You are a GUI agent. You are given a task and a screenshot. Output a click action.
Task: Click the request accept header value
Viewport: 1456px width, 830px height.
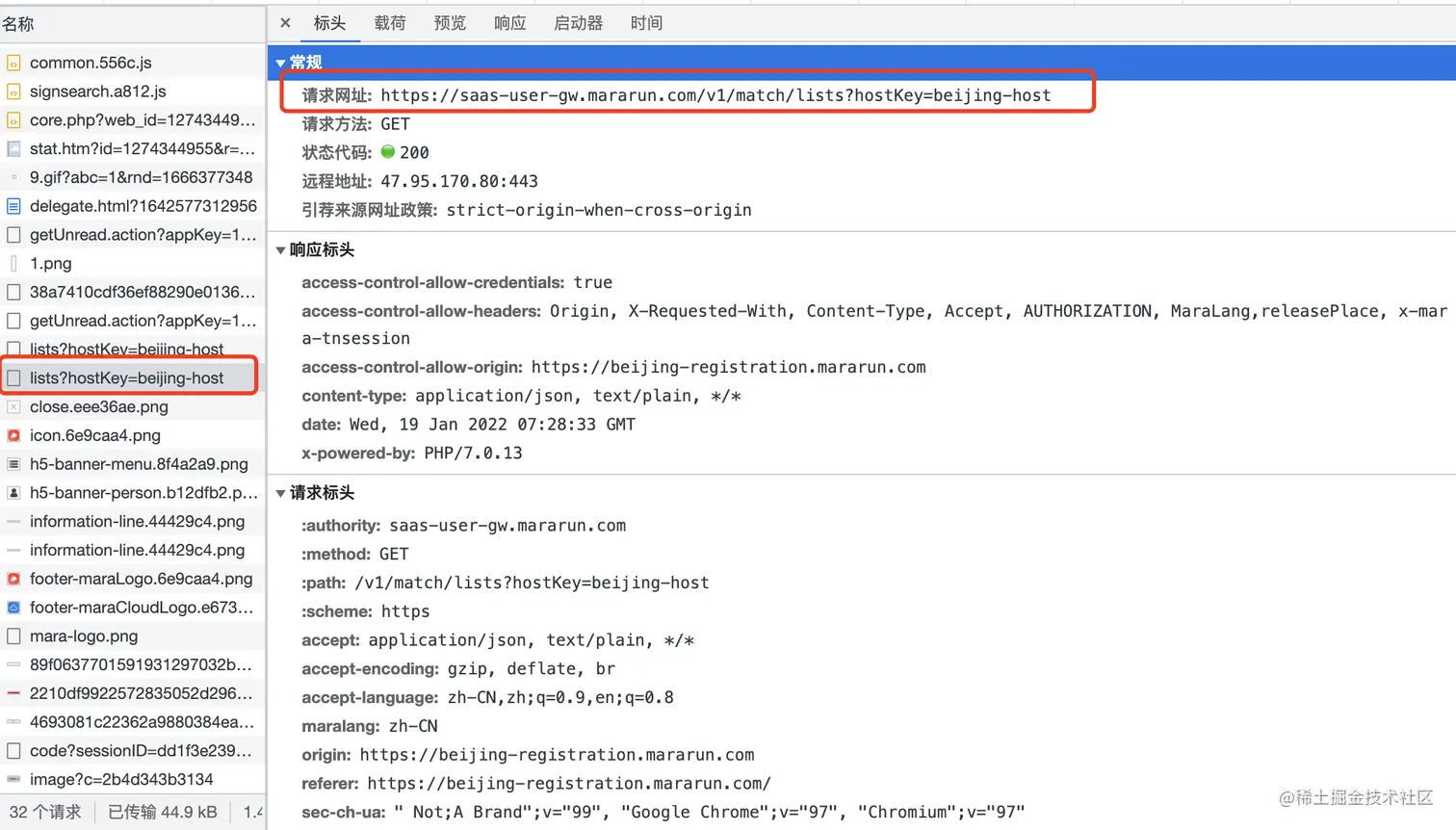pos(532,640)
